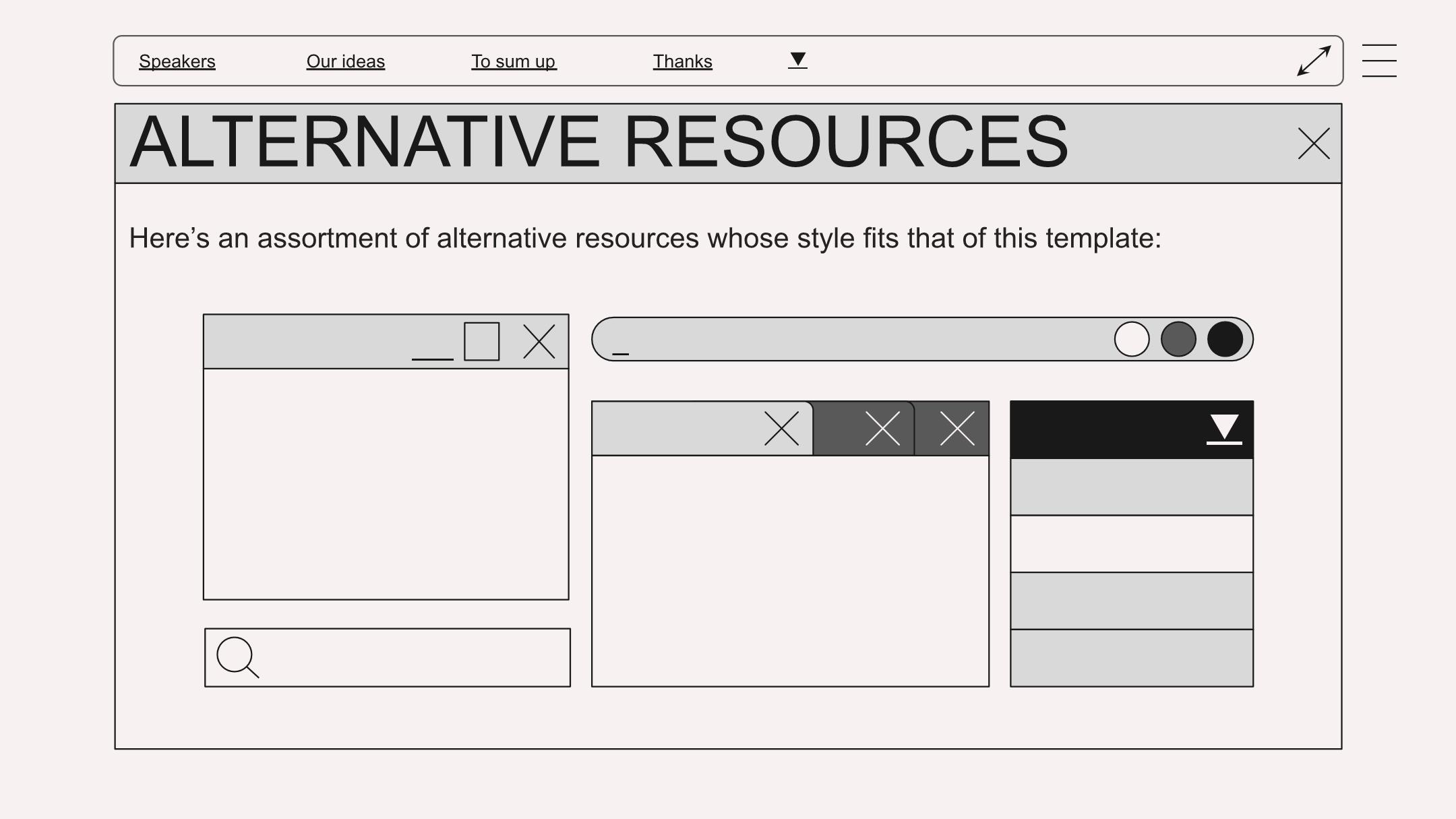Close the rightmost dark gray tab

(957, 429)
